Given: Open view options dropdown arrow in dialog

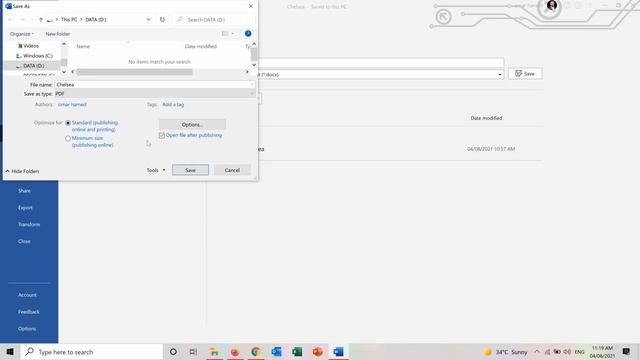Looking at the screenshot, I should point(233,33).
